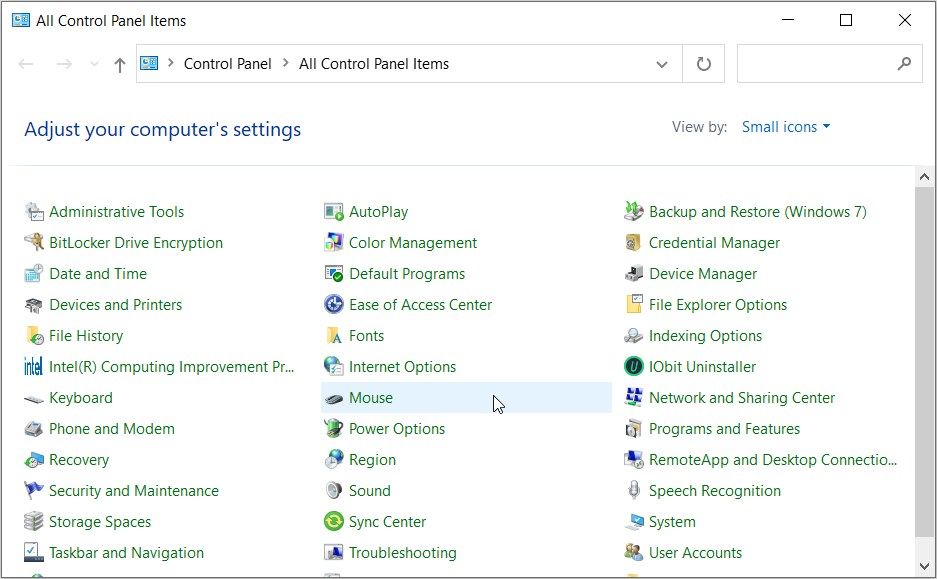Click the Default Programs icon
The height and width of the screenshot is (579, 937).
tap(334, 274)
